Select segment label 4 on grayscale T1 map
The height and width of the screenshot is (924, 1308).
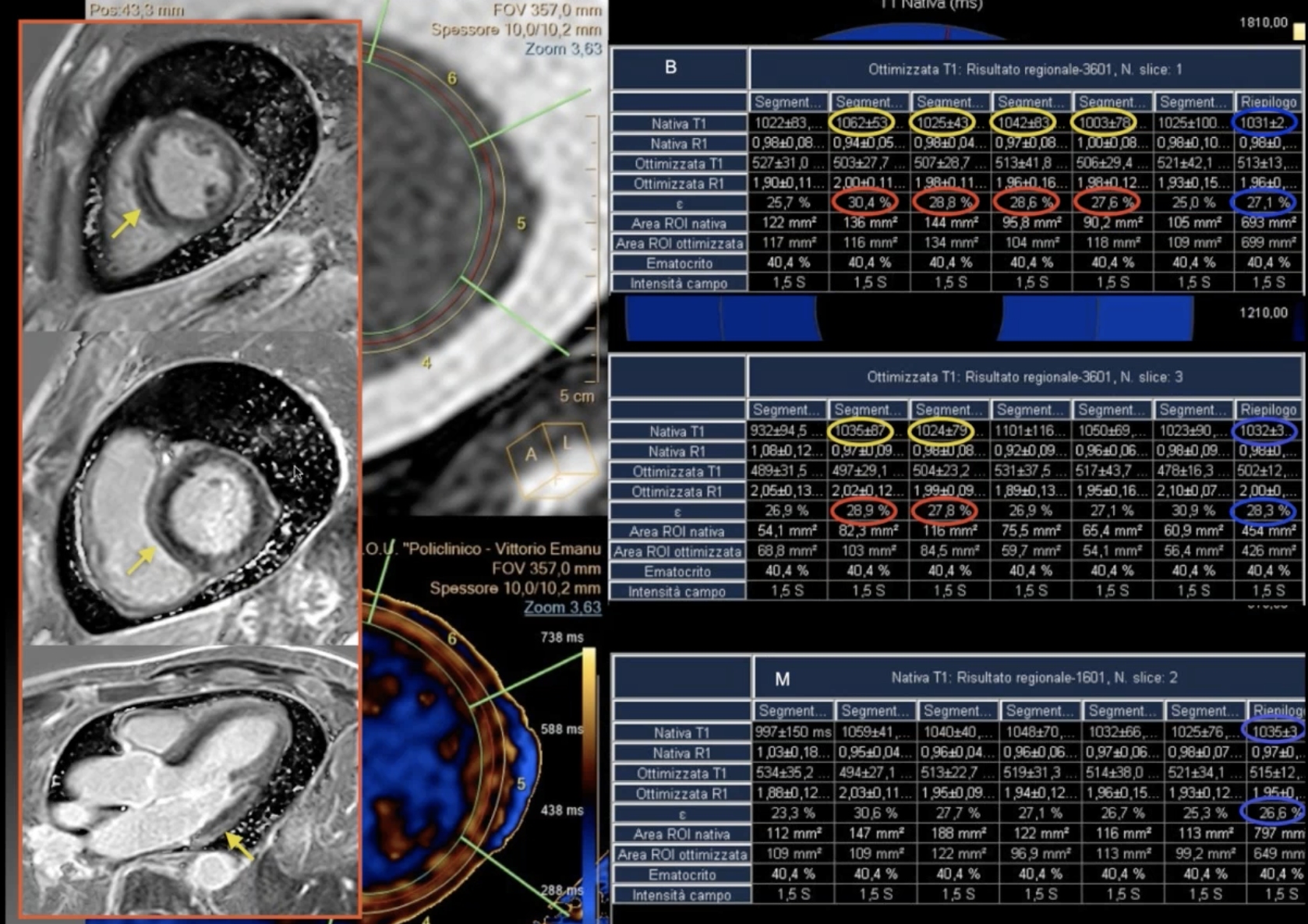point(426,363)
